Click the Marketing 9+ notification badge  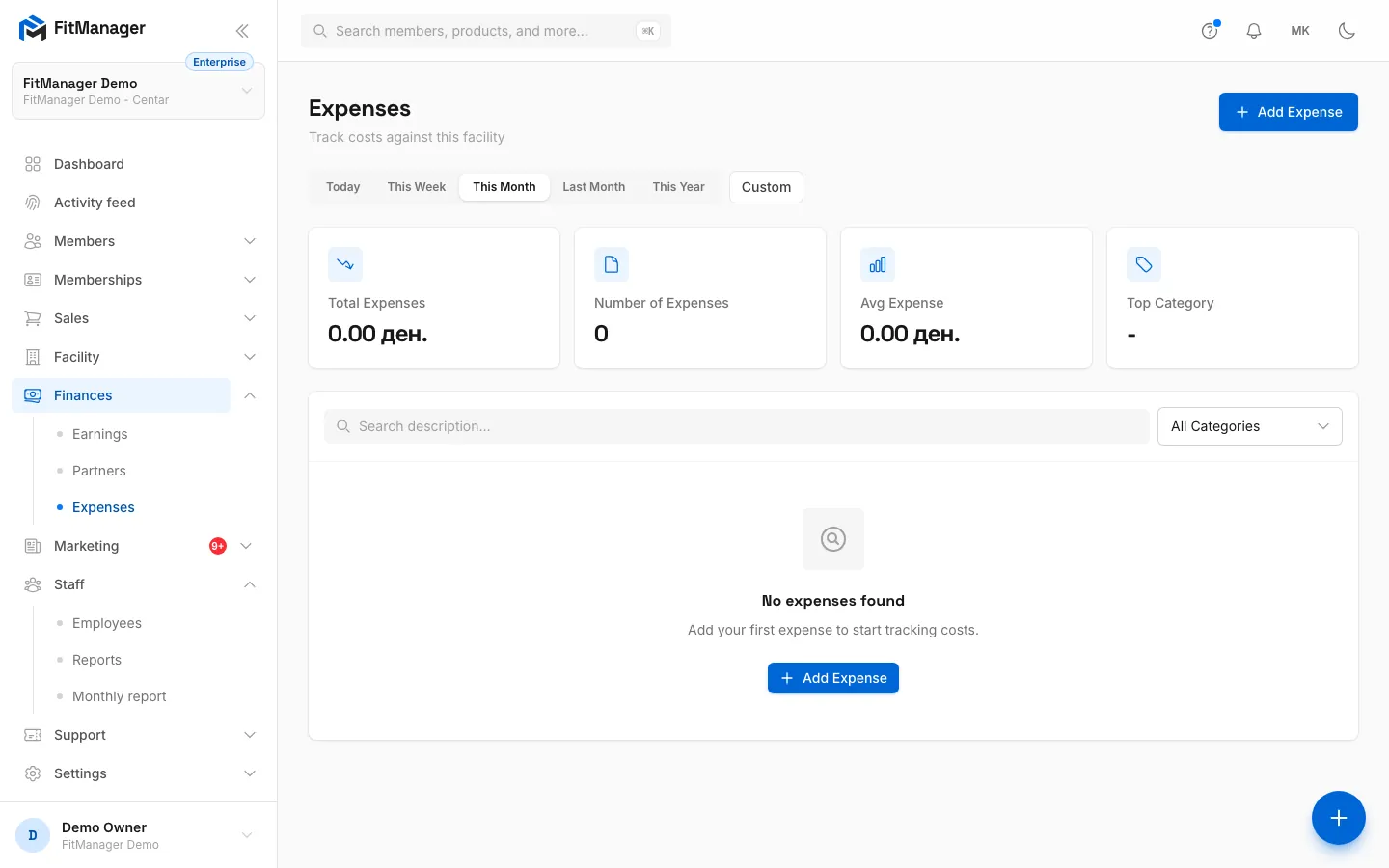pyautogui.click(x=218, y=546)
